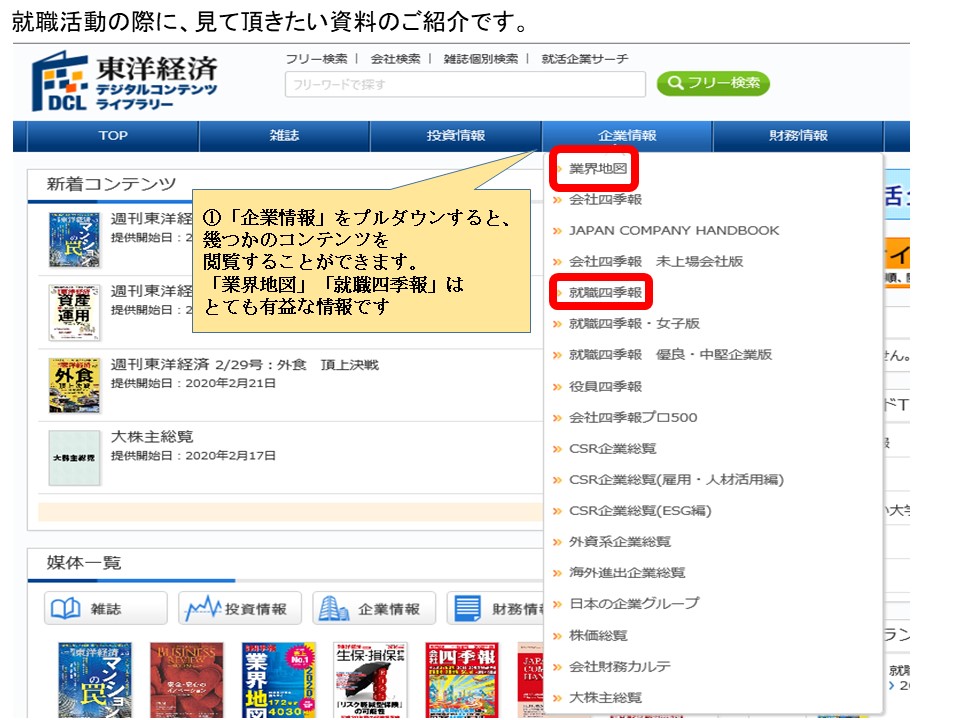The height and width of the screenshot is (720, 960).
Task: Choose 就職四季報 from the dropdown menu
Action: click(606, 293)
